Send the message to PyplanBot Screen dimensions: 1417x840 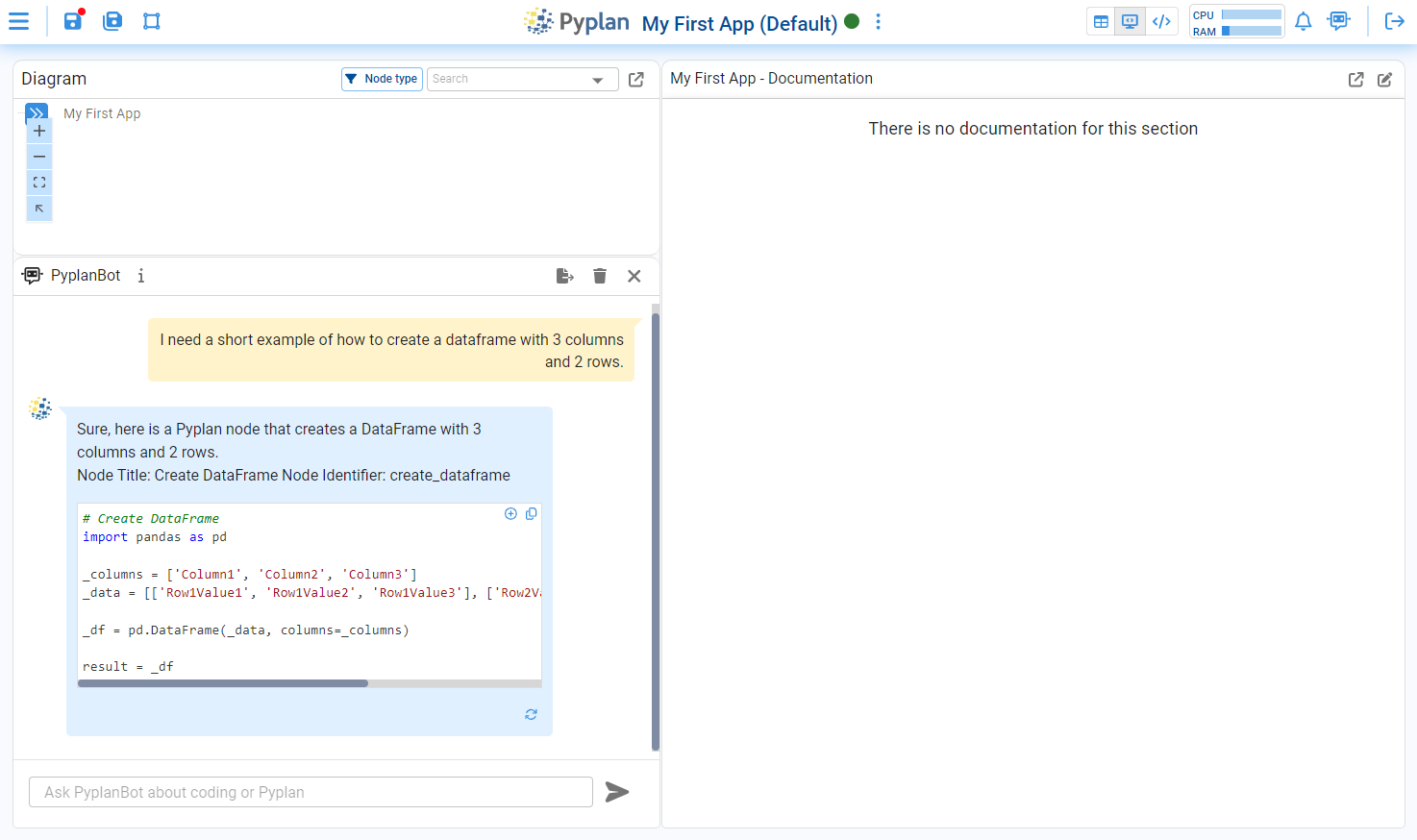pos(617,792)
